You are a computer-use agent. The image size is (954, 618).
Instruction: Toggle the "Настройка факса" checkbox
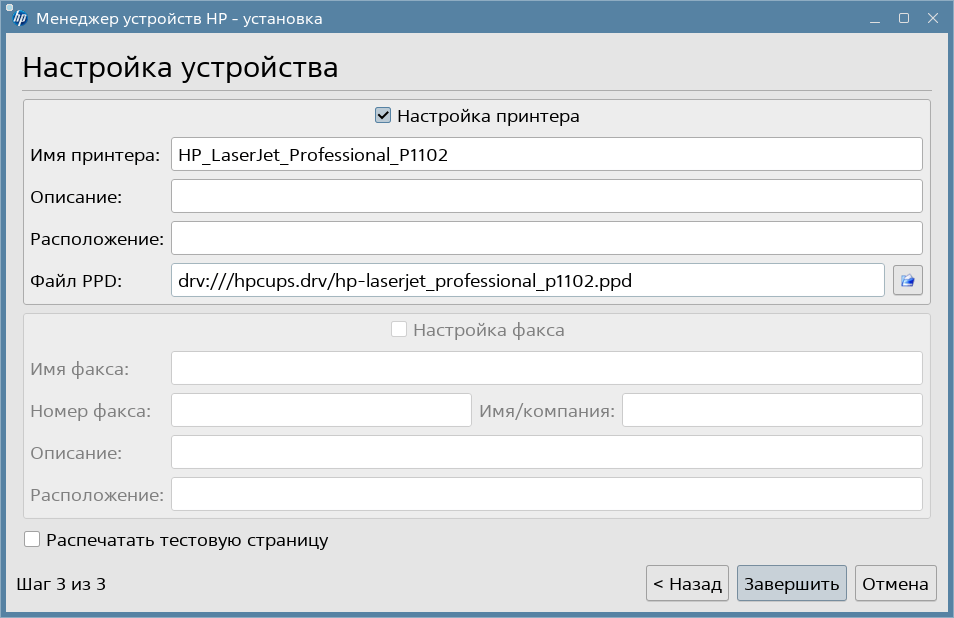[399, 330]
